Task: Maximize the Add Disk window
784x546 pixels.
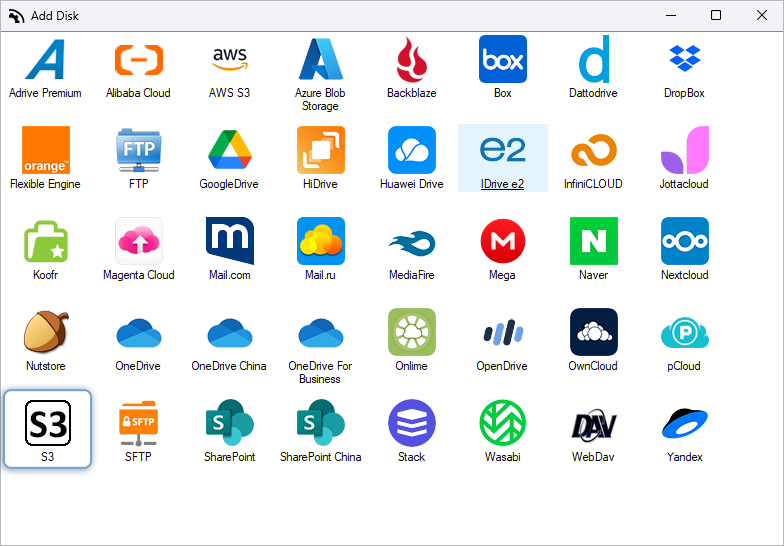Action: tap(716, 16)
